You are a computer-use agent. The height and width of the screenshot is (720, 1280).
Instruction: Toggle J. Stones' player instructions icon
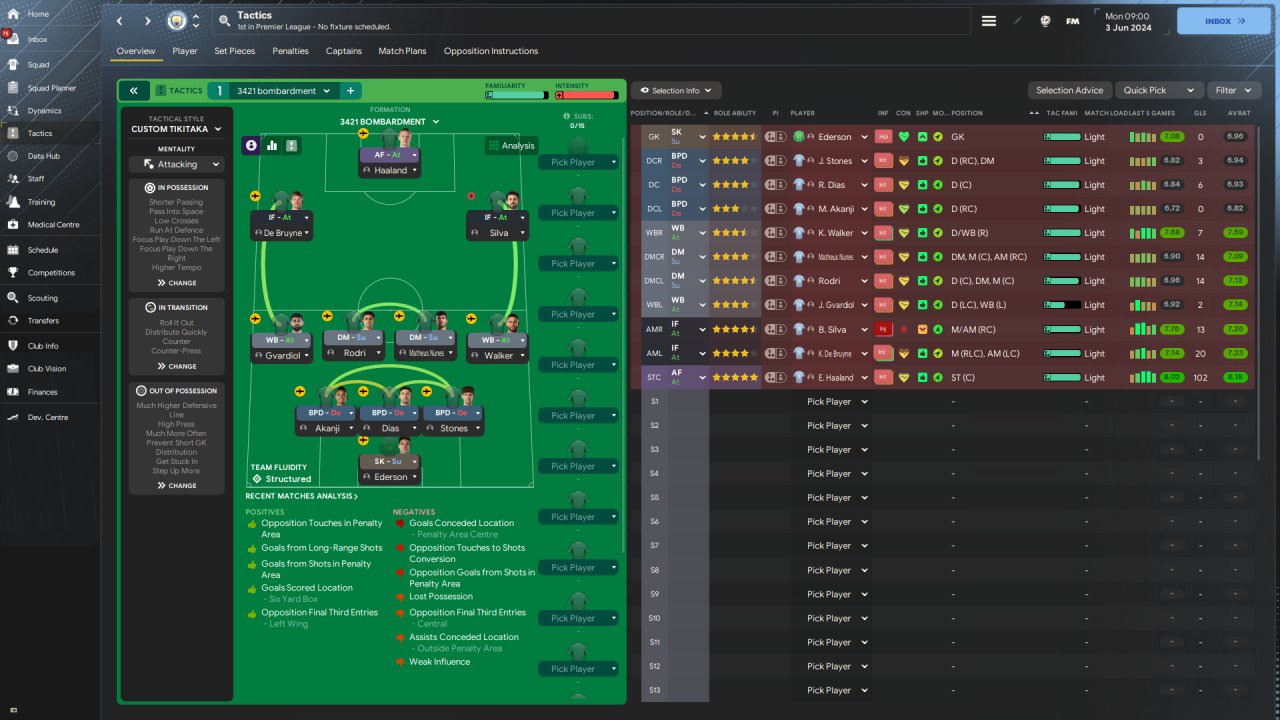click(x=775, y=161)
